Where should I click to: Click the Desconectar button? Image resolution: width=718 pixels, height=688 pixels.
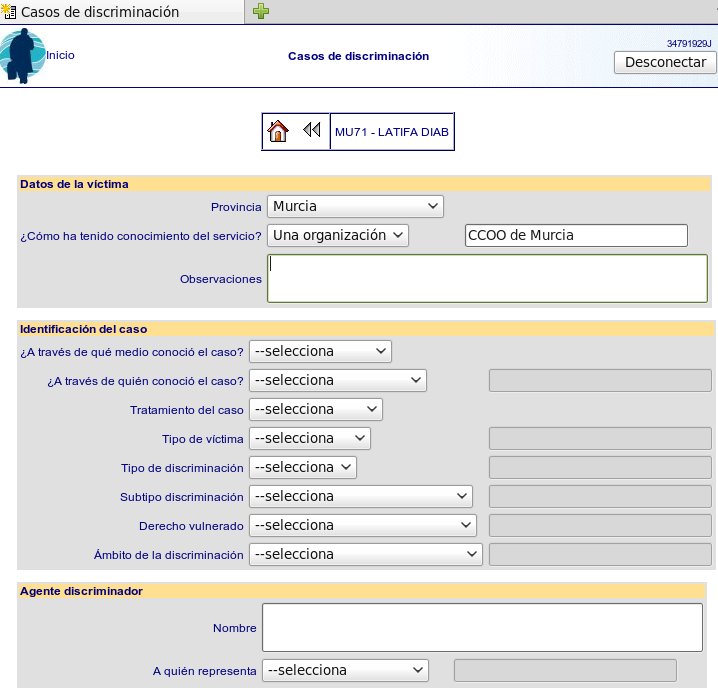click(x=665, y=62)
